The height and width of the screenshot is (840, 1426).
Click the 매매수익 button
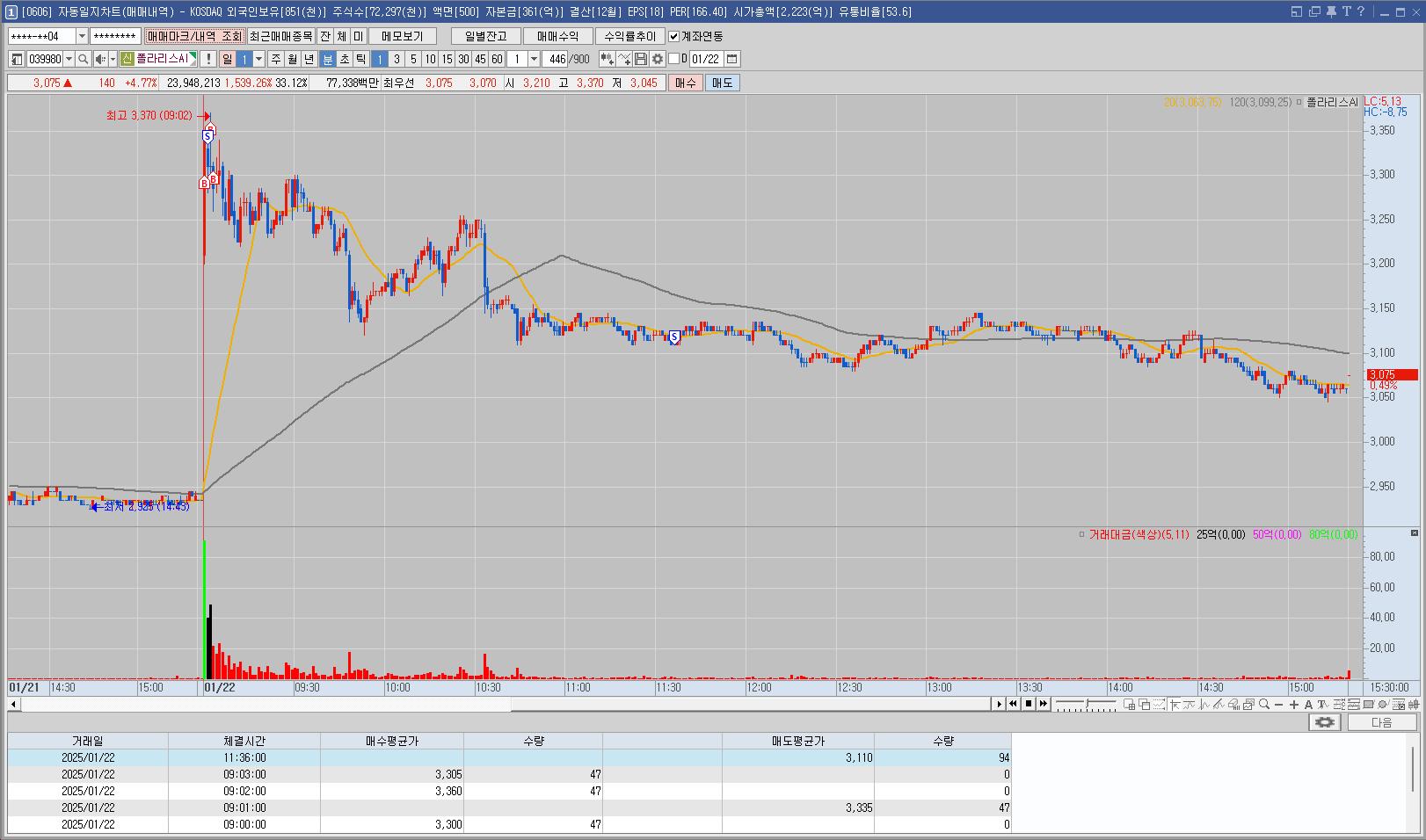click(558, 36)
